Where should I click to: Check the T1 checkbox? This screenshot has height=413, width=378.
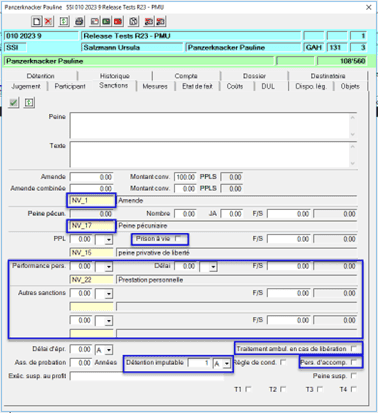coord(248,389)
